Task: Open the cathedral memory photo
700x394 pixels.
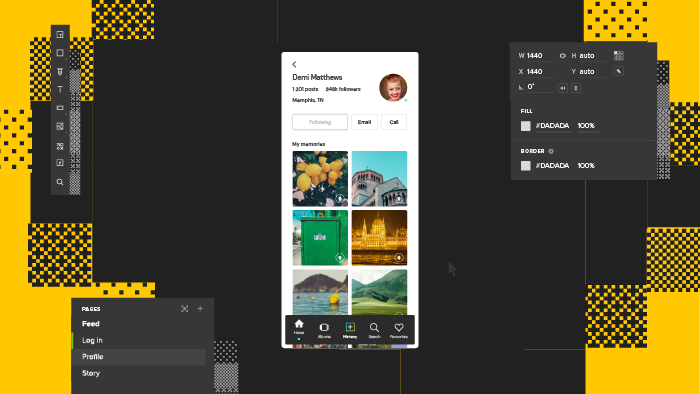Action: tap(379, 178)
